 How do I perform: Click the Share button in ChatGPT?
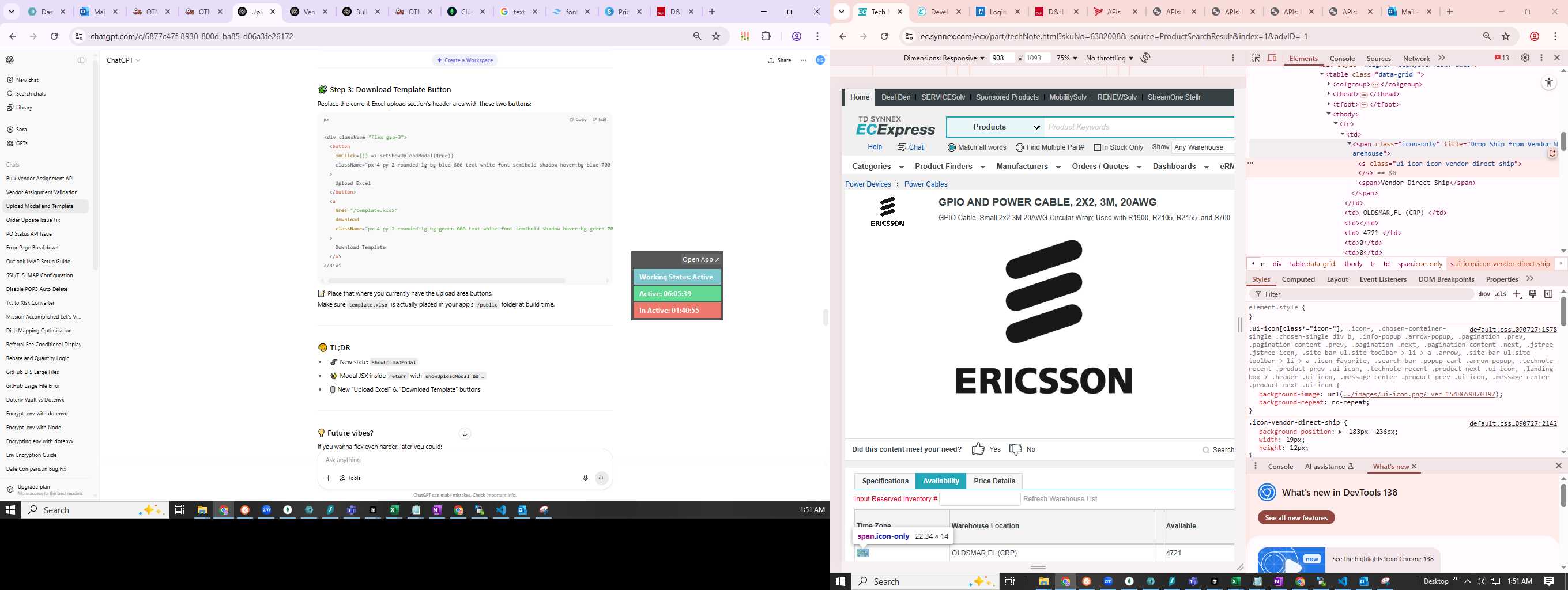click(x=779, y=60)
